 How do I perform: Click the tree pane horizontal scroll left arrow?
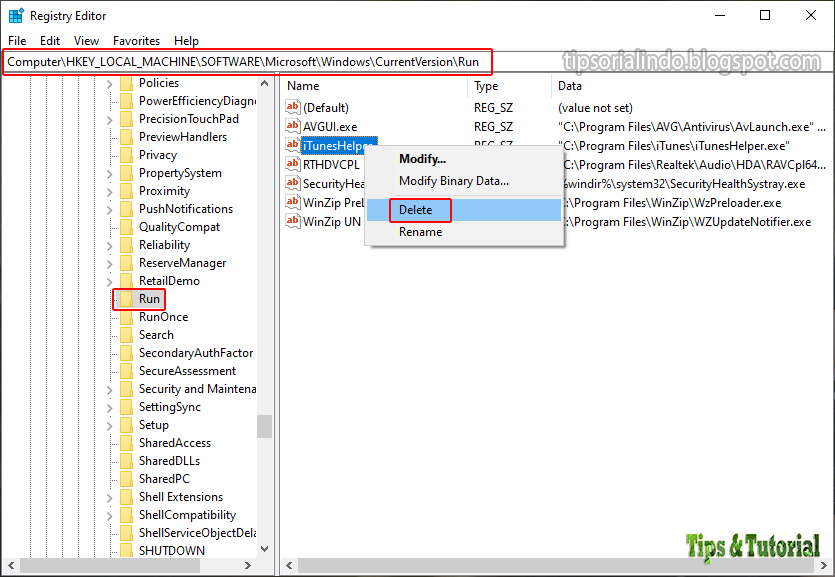point(11,565)
